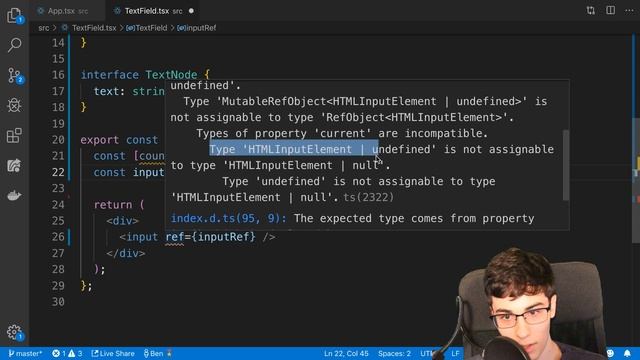Click the opening <div> tag on line 25

coord(122,221)
